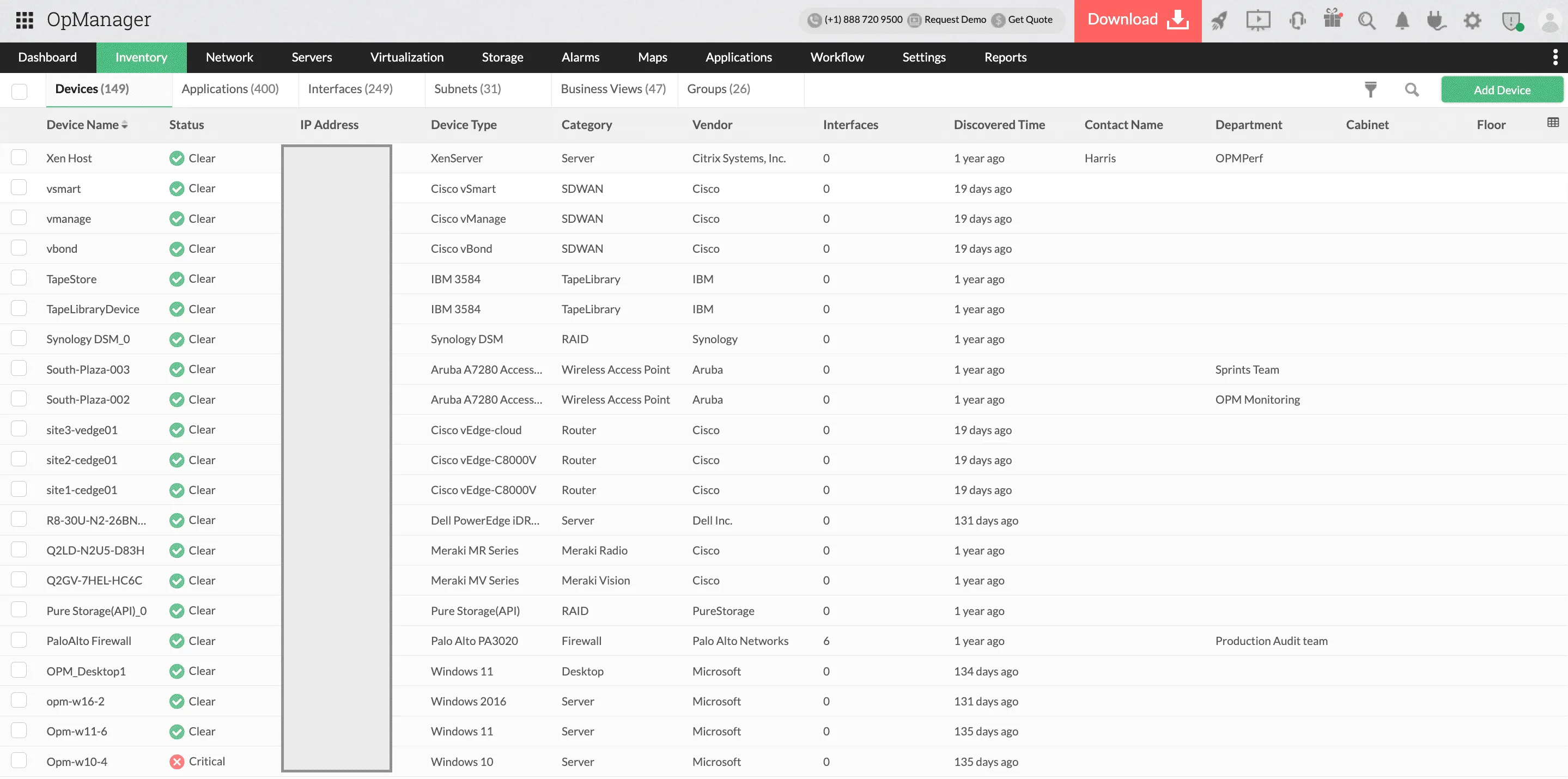Open the Reports menu
Screen dimensions: 1568x779
point(1005,57)
